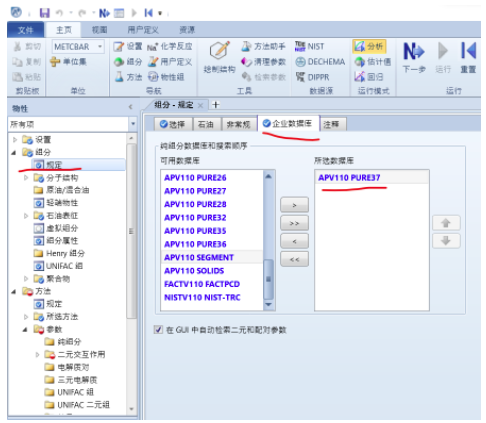486x423 pixels.
Task: Open the 所有项 filter dropdown
Action: click(x=133, y=124)
